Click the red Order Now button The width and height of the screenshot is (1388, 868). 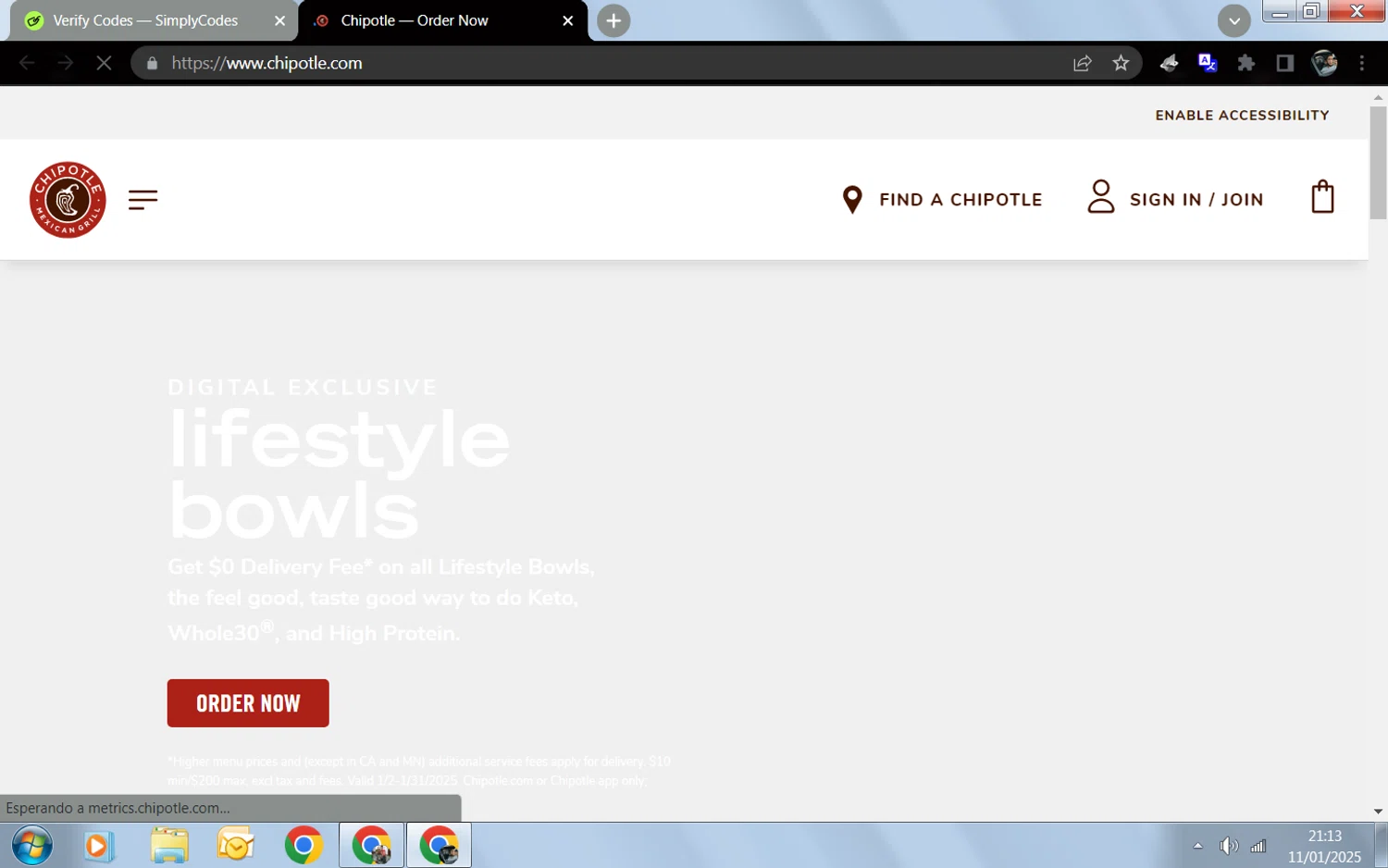[x=248, y=703]
